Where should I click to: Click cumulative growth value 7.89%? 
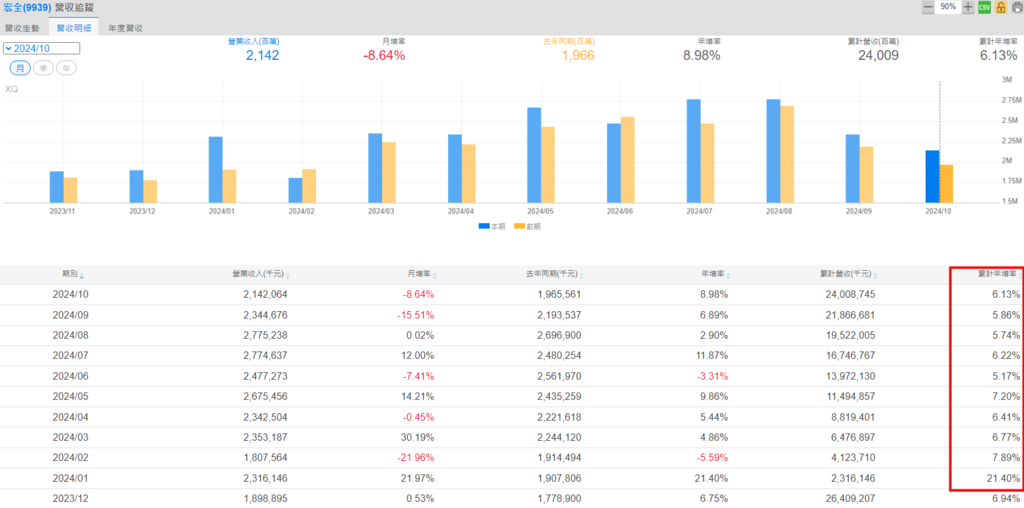pyautogui.click(x=1007, y=458)
